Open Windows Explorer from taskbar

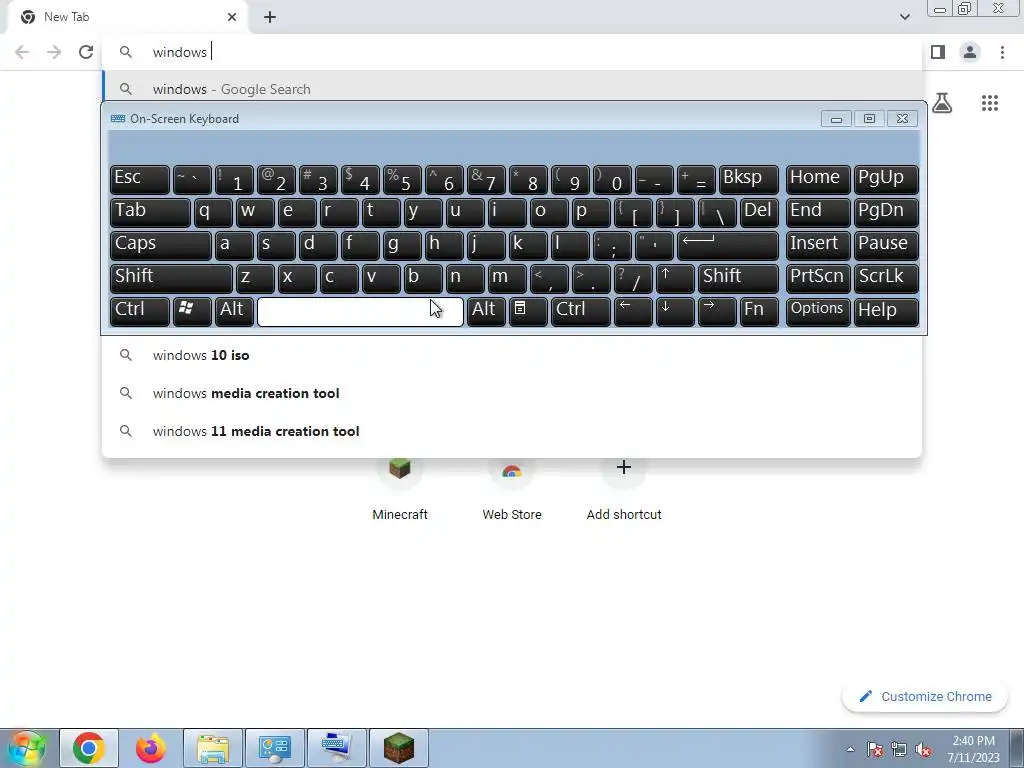point(213,748)
